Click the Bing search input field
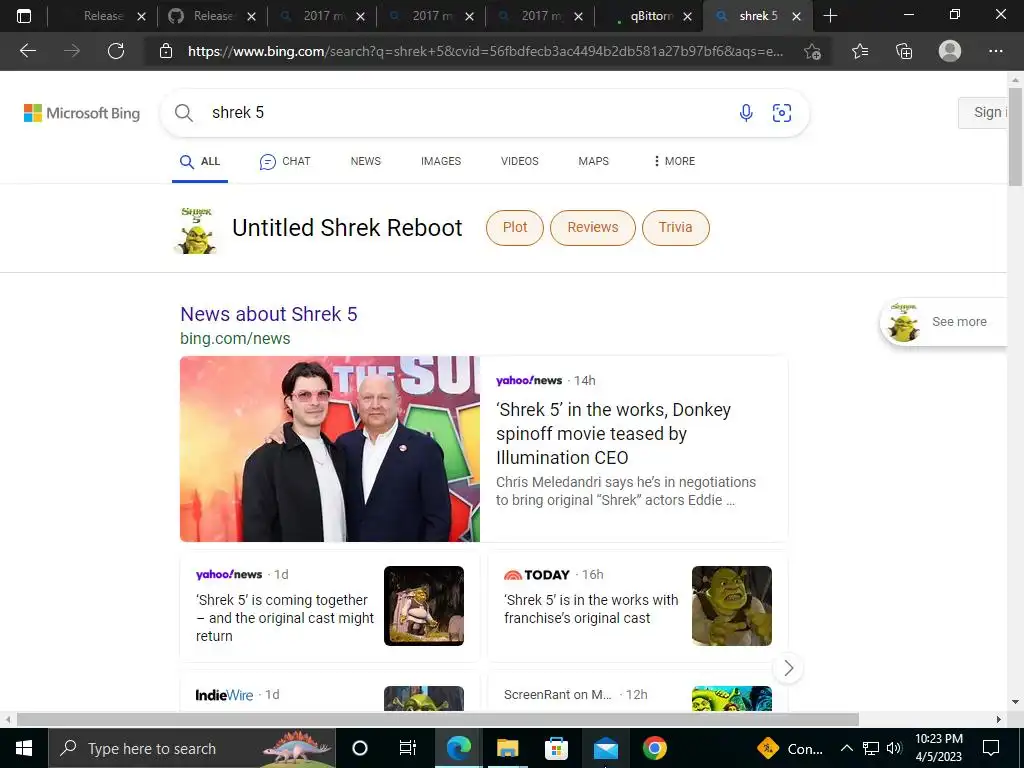Screen dimensions: 1024x768 467,112
